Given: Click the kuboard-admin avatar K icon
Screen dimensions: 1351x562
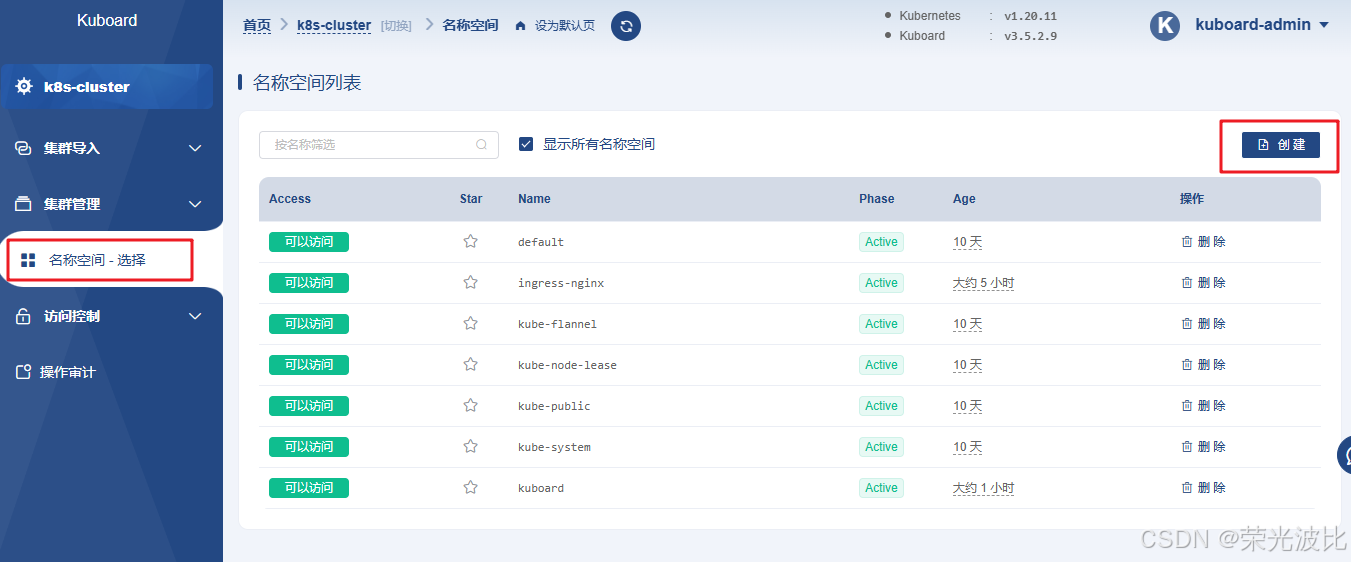Looking at the screenshot, I should [x=1165, y=25].
